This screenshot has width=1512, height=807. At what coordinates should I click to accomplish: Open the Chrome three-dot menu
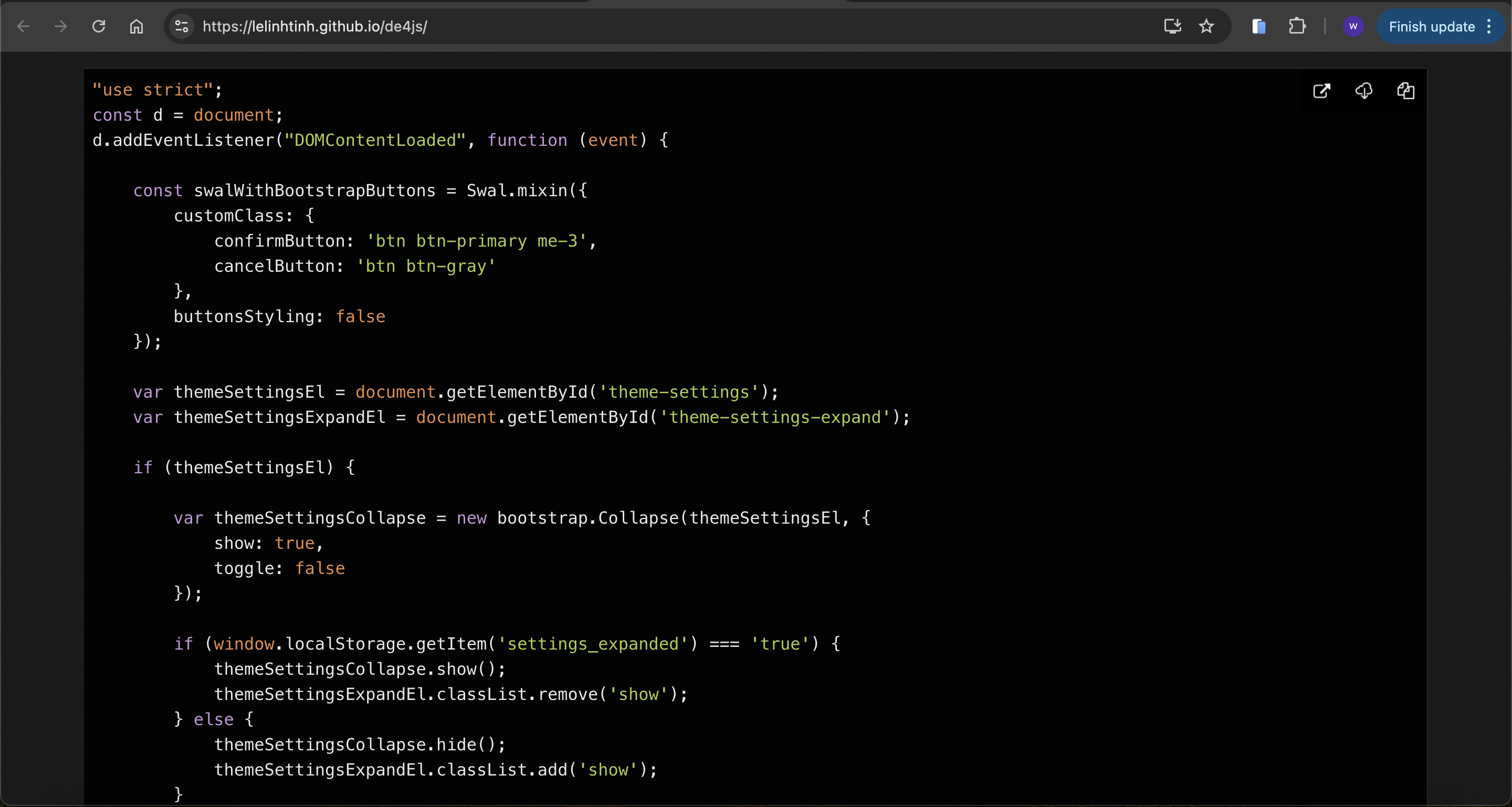click(x=1489, y=26)
